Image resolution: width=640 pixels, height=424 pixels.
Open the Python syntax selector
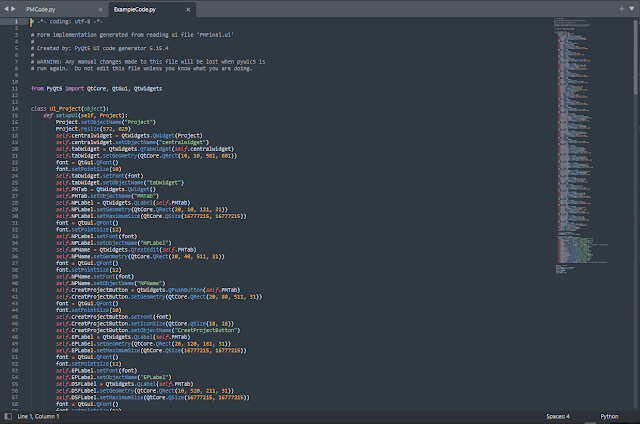[609, 416]
